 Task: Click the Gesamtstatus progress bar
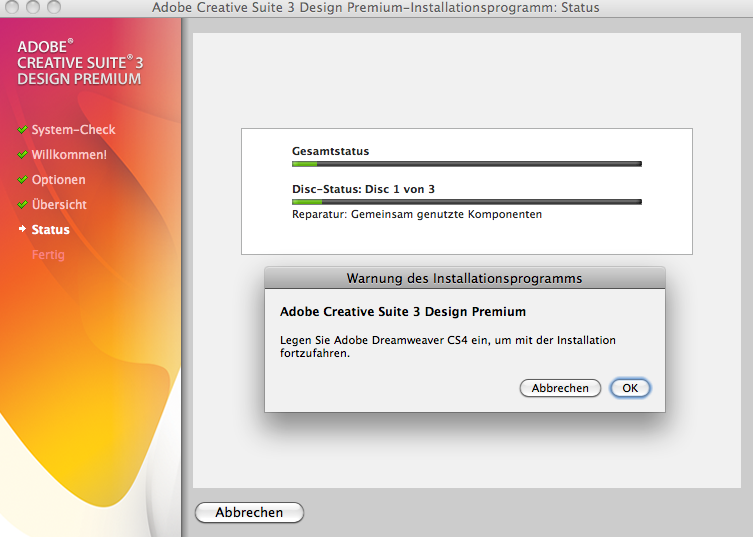point(467,164)
